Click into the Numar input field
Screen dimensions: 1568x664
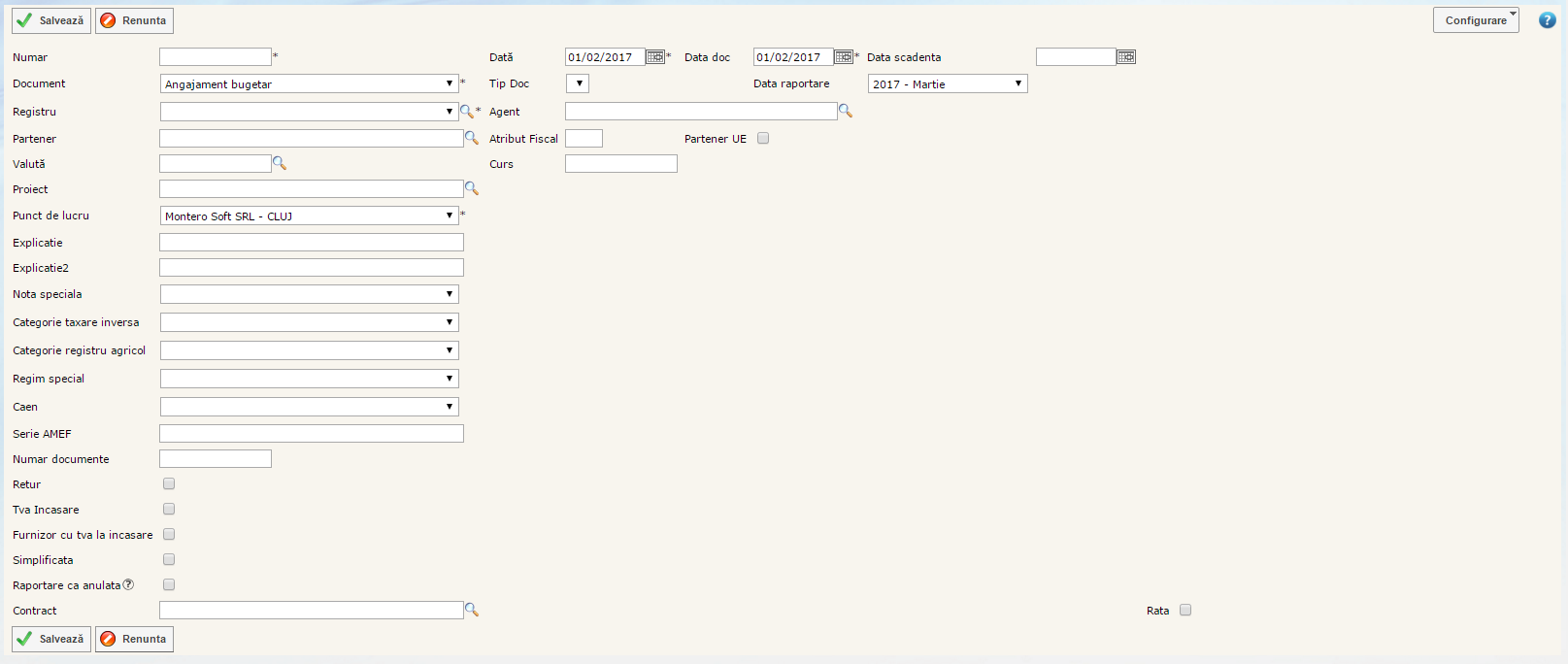[x=216, y=57]
